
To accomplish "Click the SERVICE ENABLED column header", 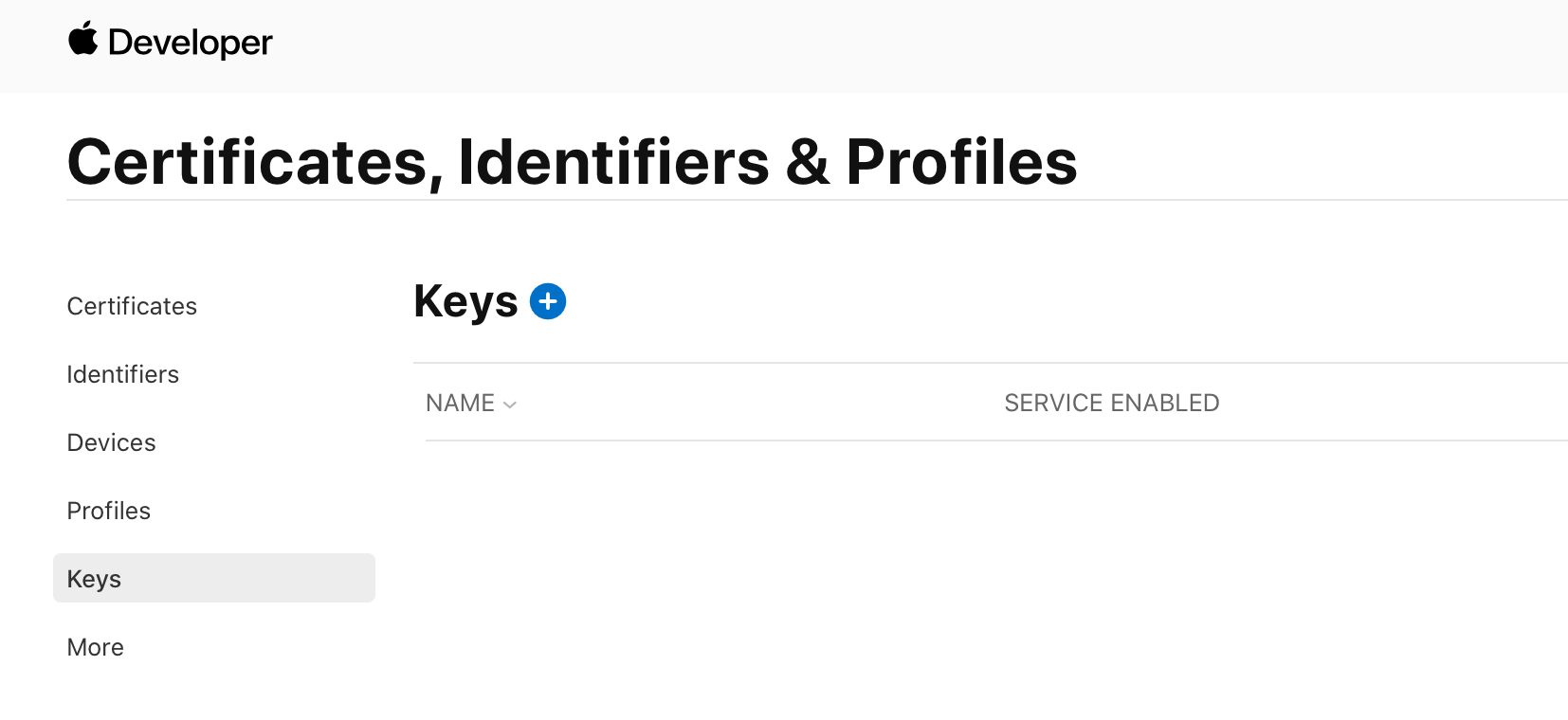I will (x=1112, y=403).
